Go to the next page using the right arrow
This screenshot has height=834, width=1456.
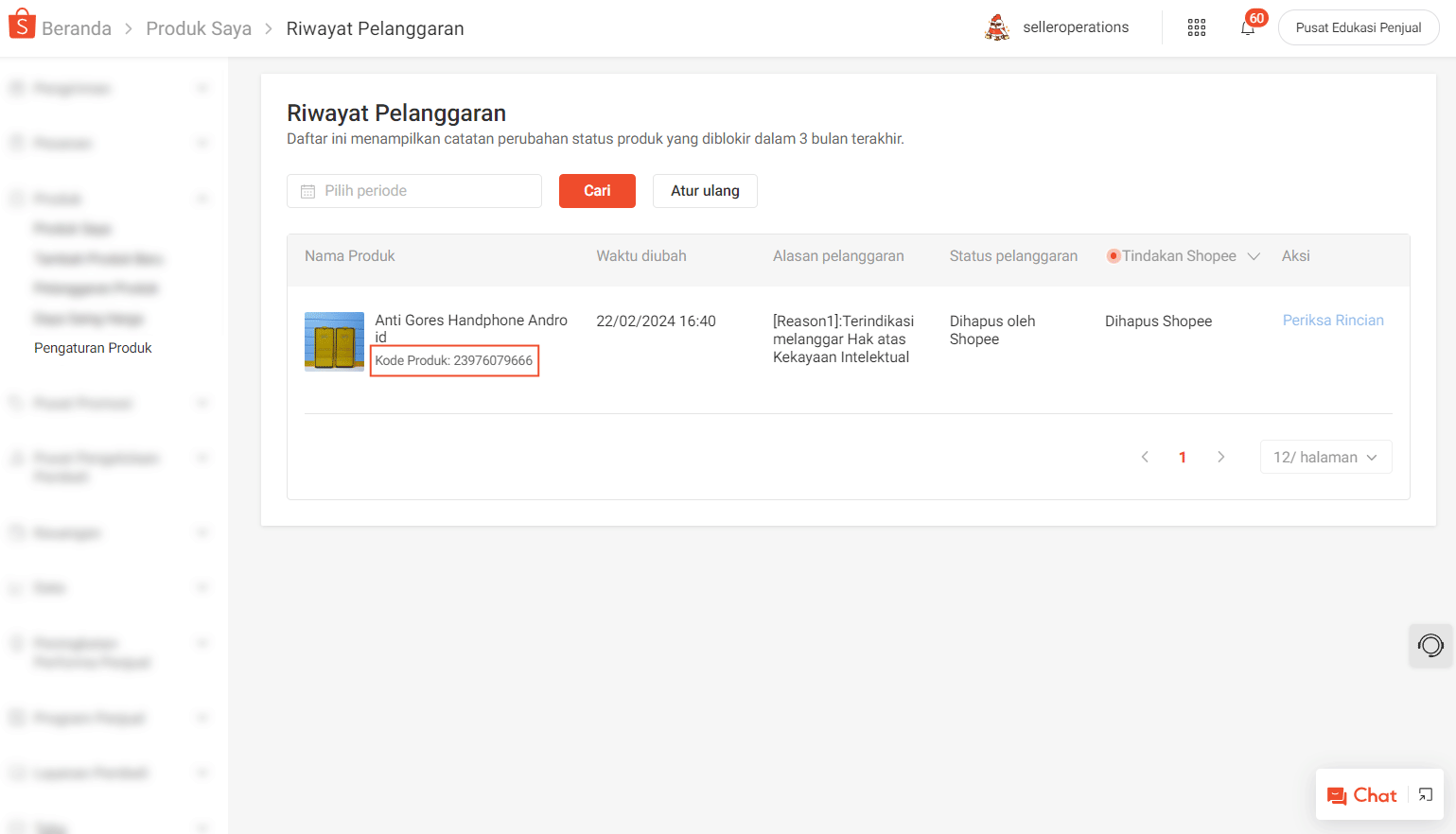tap(1220, 457)
